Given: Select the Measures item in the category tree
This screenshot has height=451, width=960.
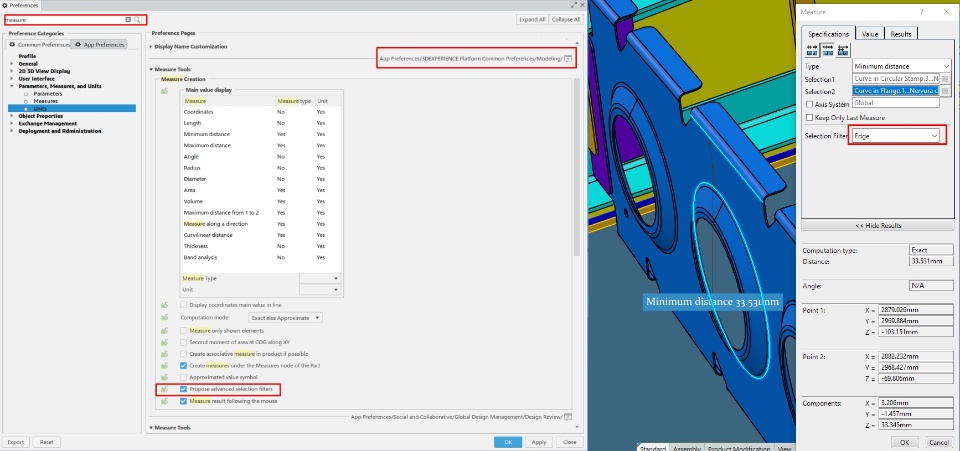Looking at the screenshot, I should (45, 101).
